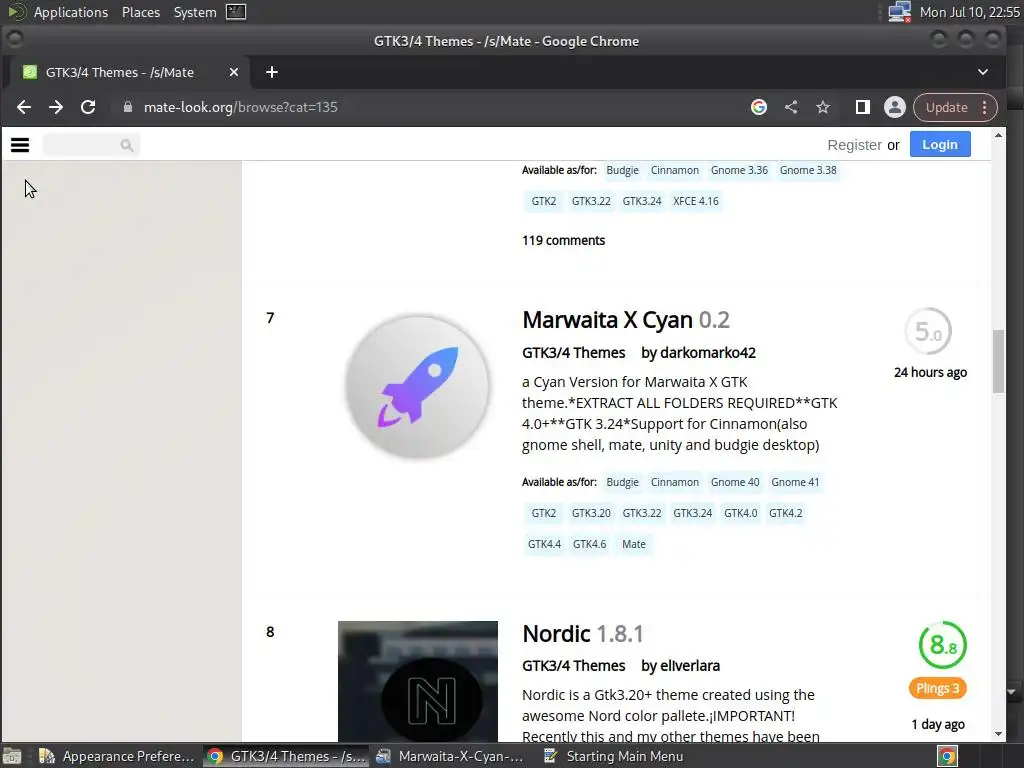This screenshot has width=1024, height=768.
Task: Select the Gnome 40 tag
Action: [735, 482]
